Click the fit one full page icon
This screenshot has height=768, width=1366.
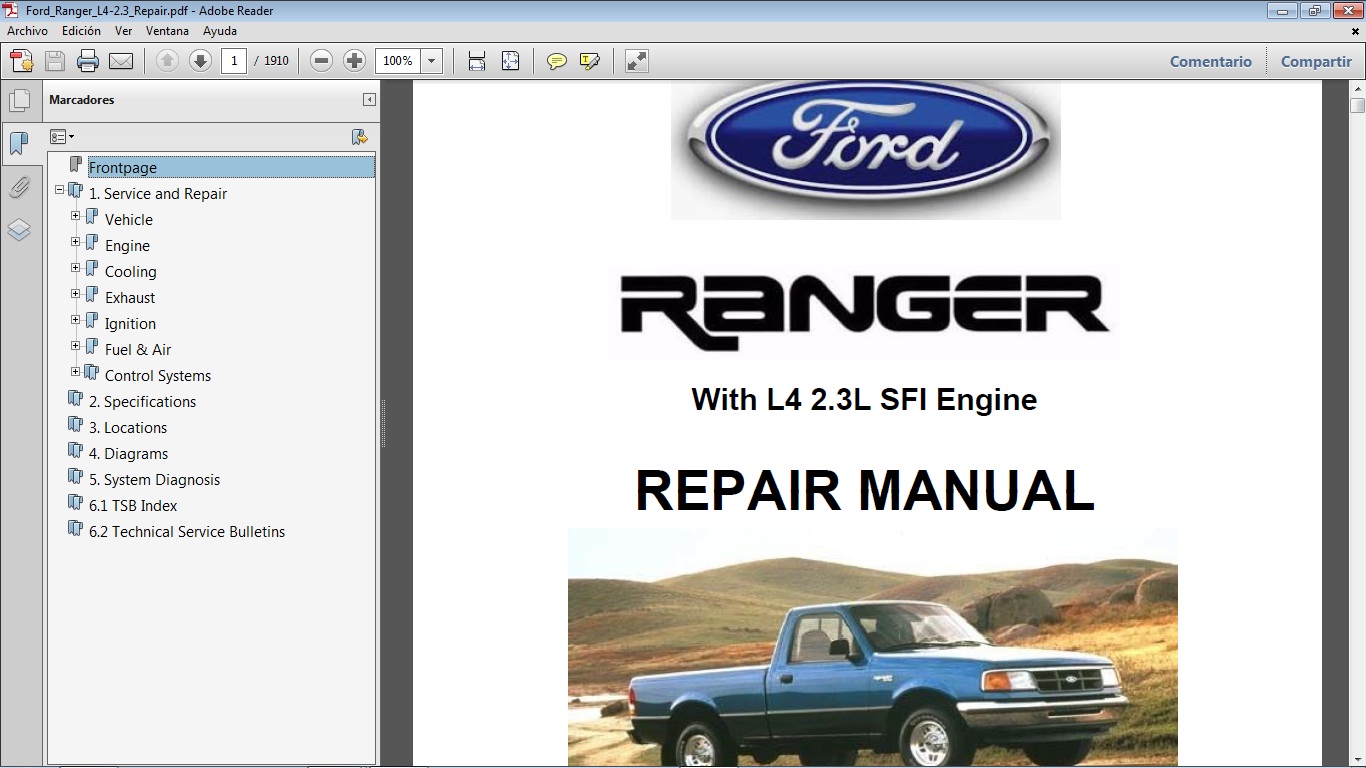[510, 61]
